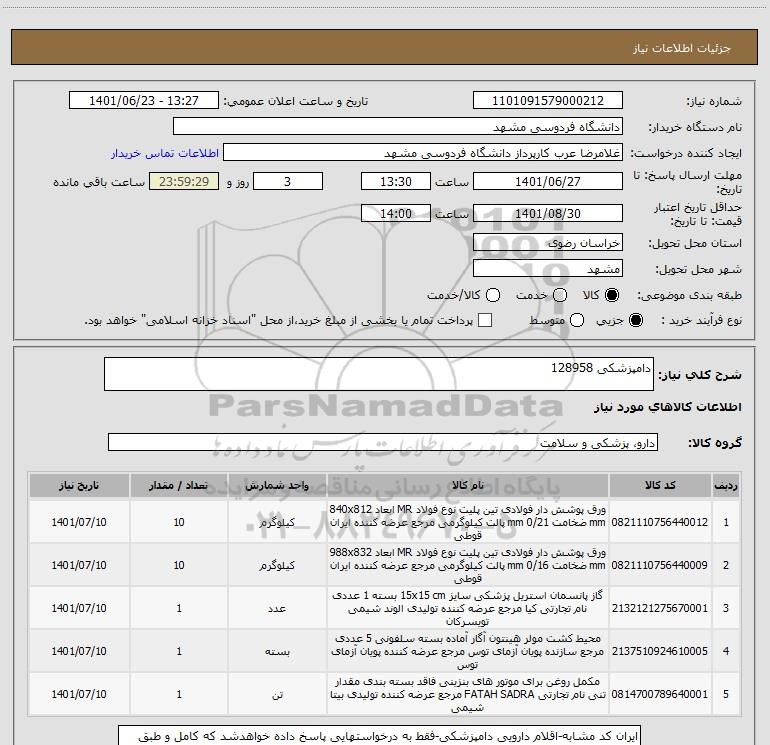Click the need number field 1101091579000212

[548, 101]
